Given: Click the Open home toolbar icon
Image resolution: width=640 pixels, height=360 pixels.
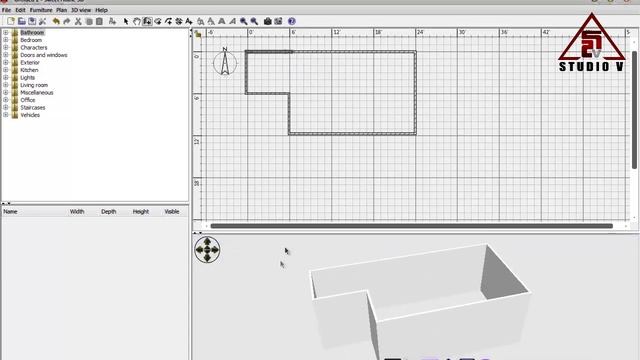Looking at the screenshot, I should (22, 21).
